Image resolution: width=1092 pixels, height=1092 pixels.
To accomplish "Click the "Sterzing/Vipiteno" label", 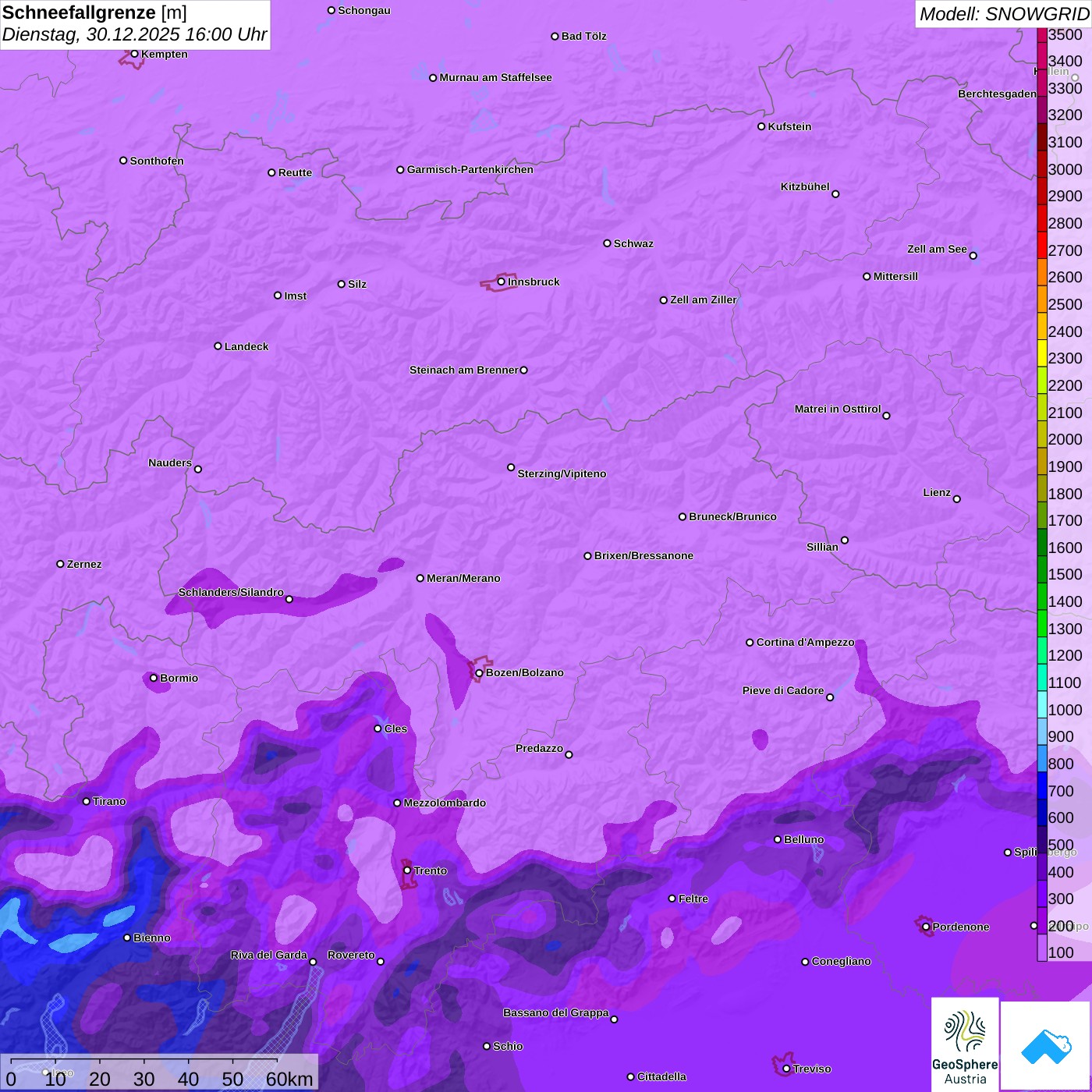I will (x=562, y=473).
